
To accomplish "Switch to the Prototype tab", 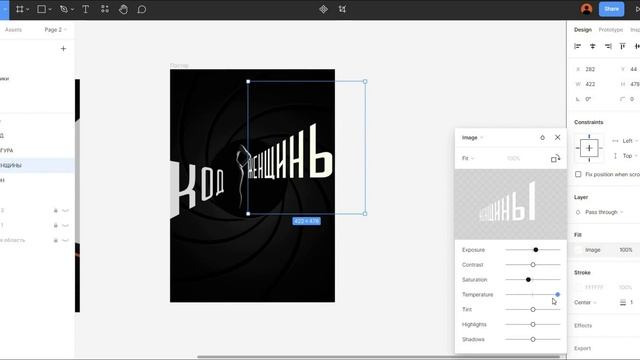I will coord(611,30).
